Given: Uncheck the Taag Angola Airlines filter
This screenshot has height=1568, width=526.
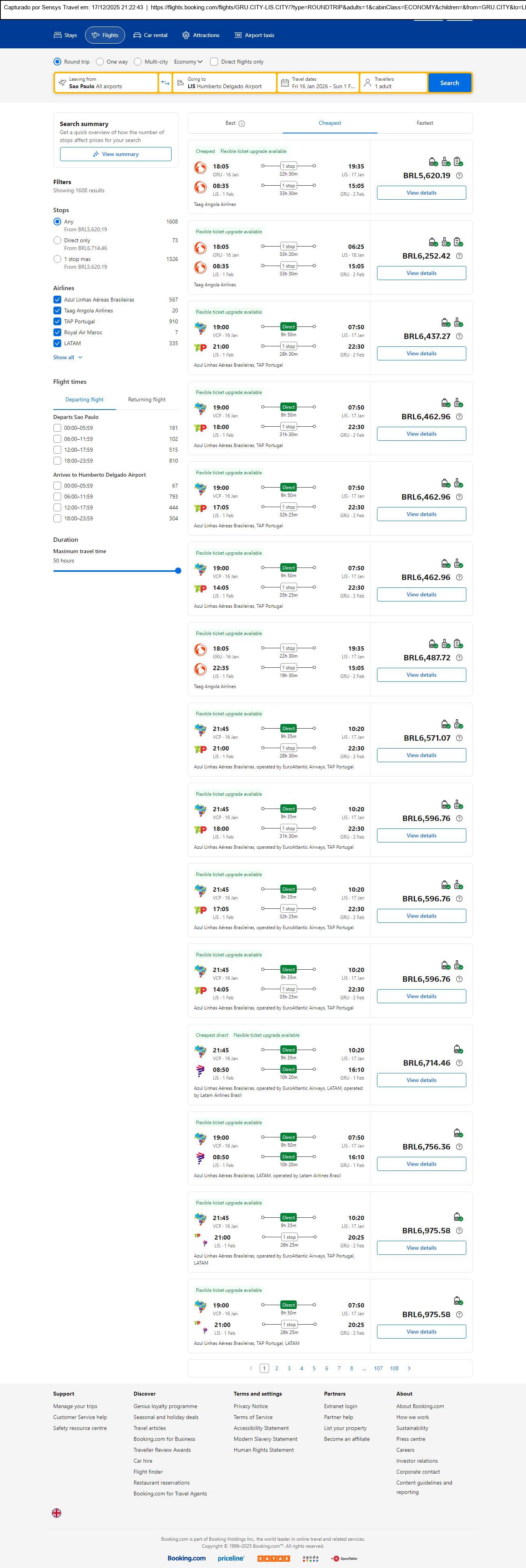Looking at the screenshot, I should pyautogui.click(x=57, y=310).
